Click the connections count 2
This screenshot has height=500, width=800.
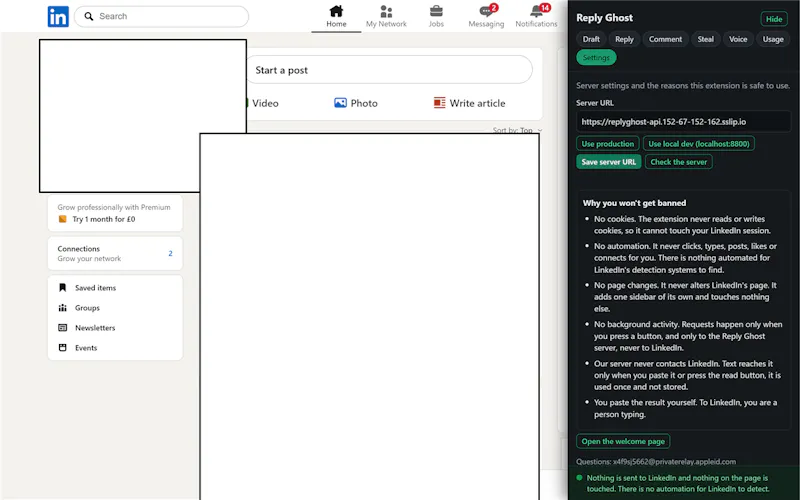pyautogui.click(x=170, y=253)
